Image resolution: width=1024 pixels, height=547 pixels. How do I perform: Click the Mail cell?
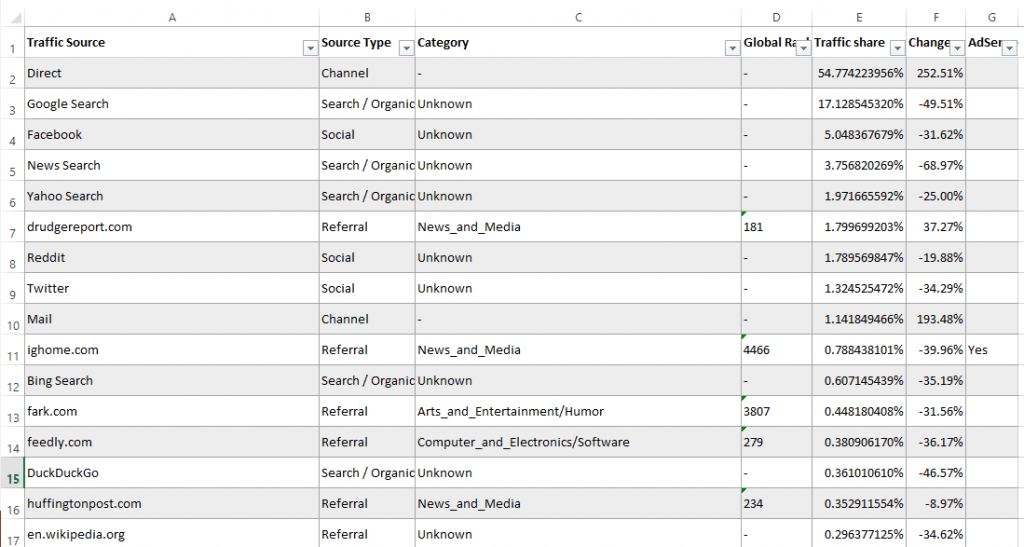pyautogui.click(x=172, y=319)
